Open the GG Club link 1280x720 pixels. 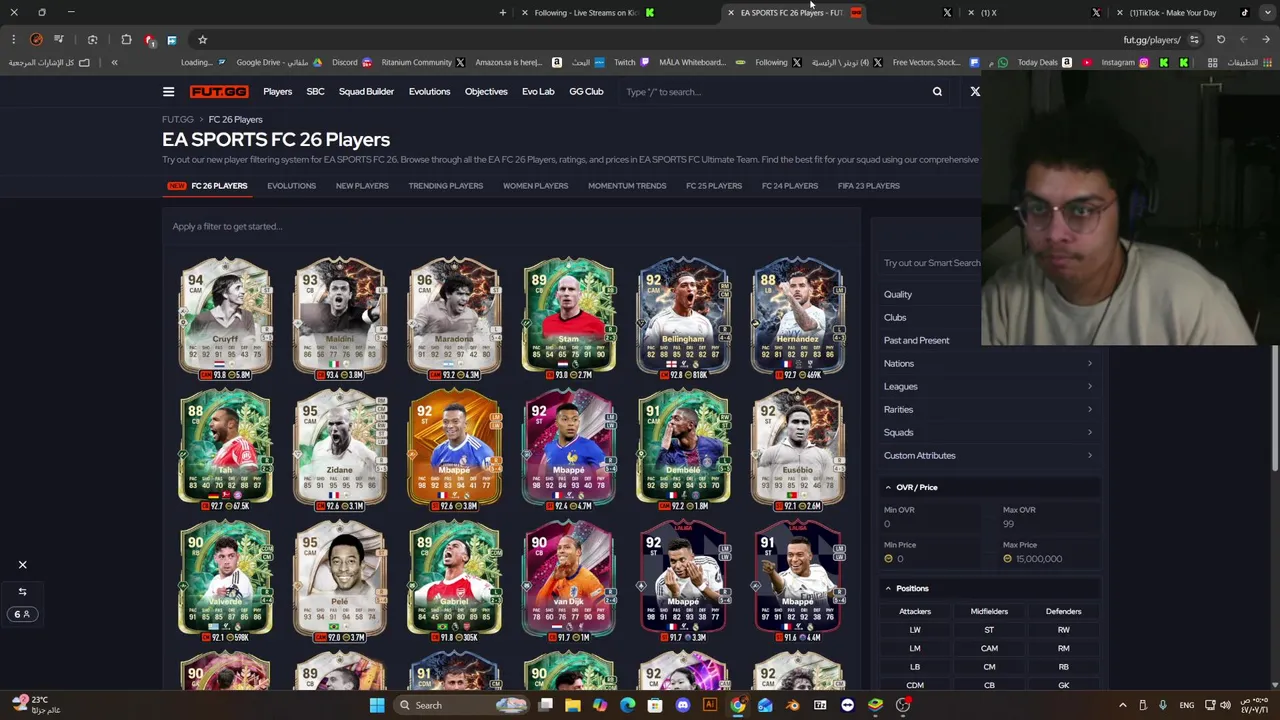coord(586,92)
